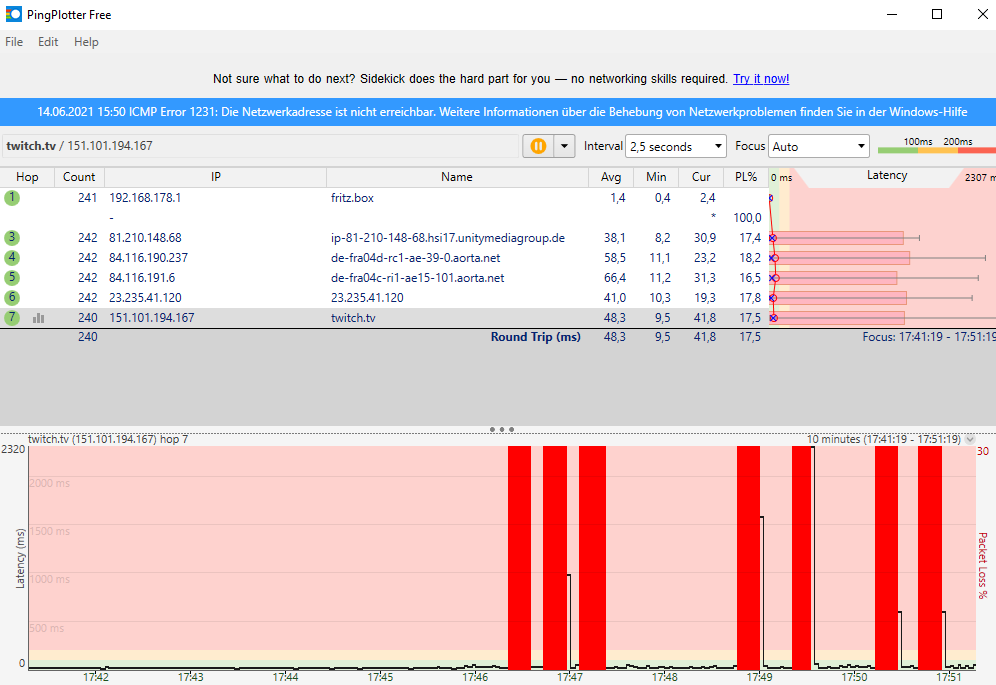Screen dimensions: 996x685
Task: Click the Latency graph column header
Action: (x=887, y=176)
